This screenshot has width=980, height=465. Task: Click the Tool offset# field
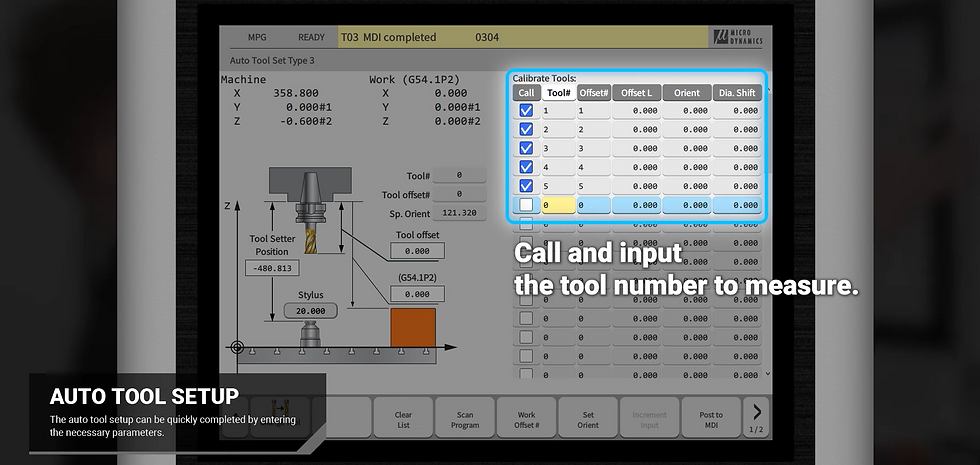pyautogui.click(x=459, y=194)
